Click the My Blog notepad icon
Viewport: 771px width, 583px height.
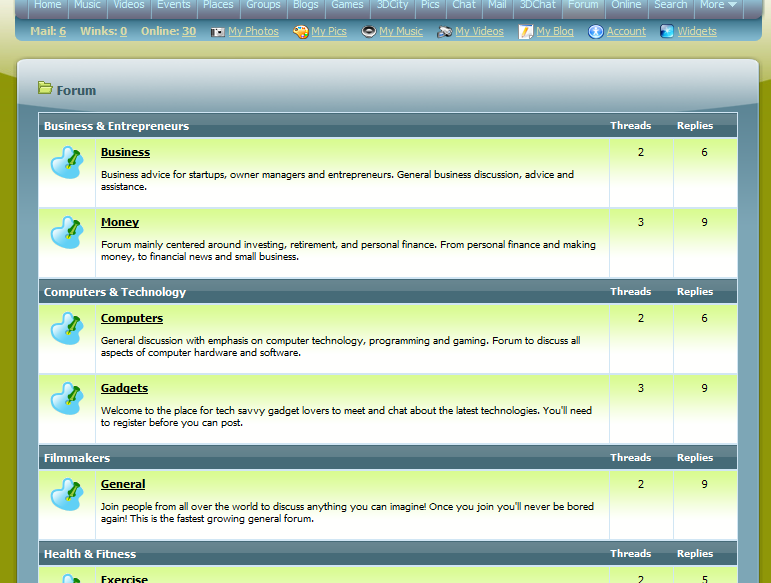(526, 32)
